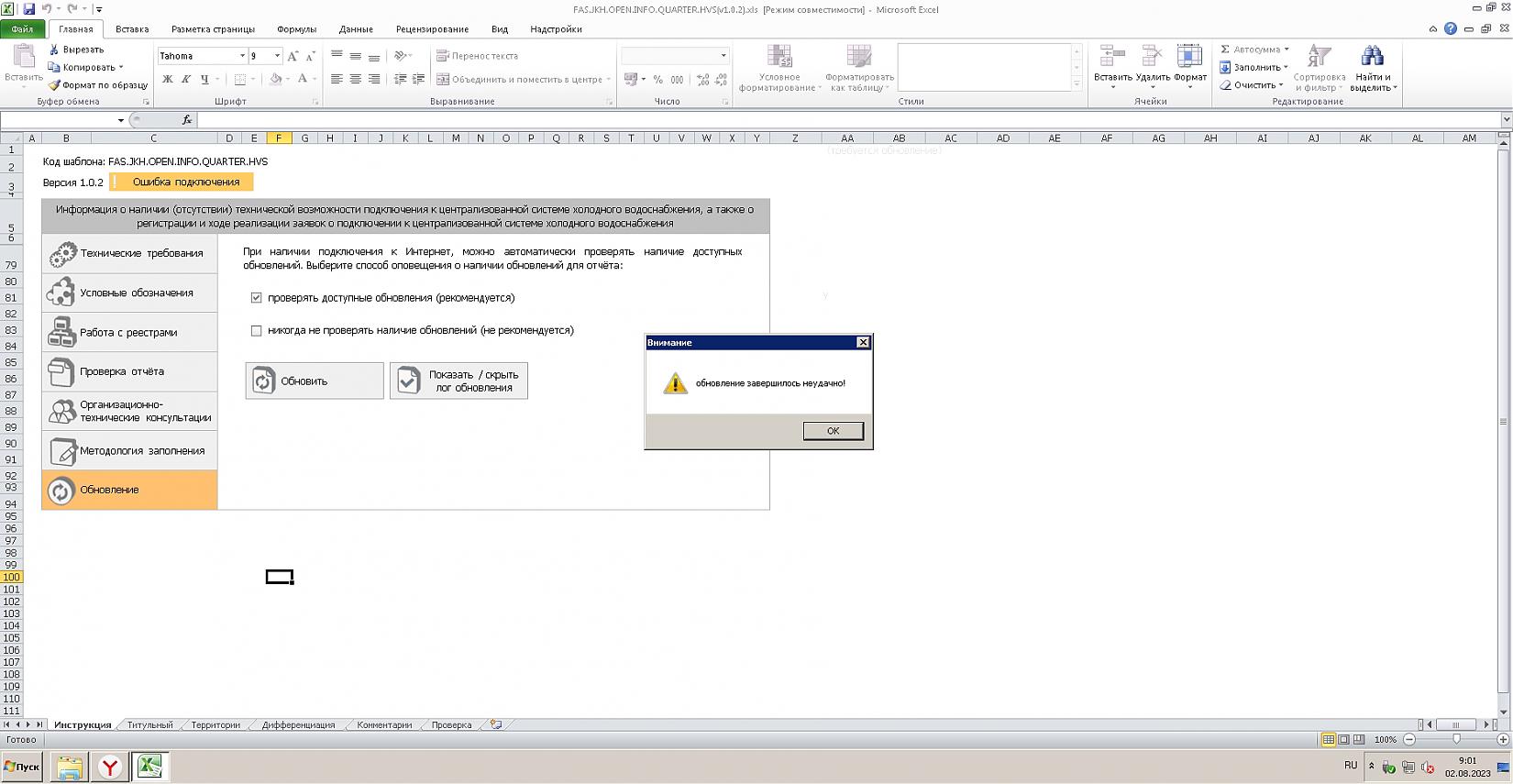Click the RU language indicator in tray
1513x784 pixels.
pos(1351,765)
